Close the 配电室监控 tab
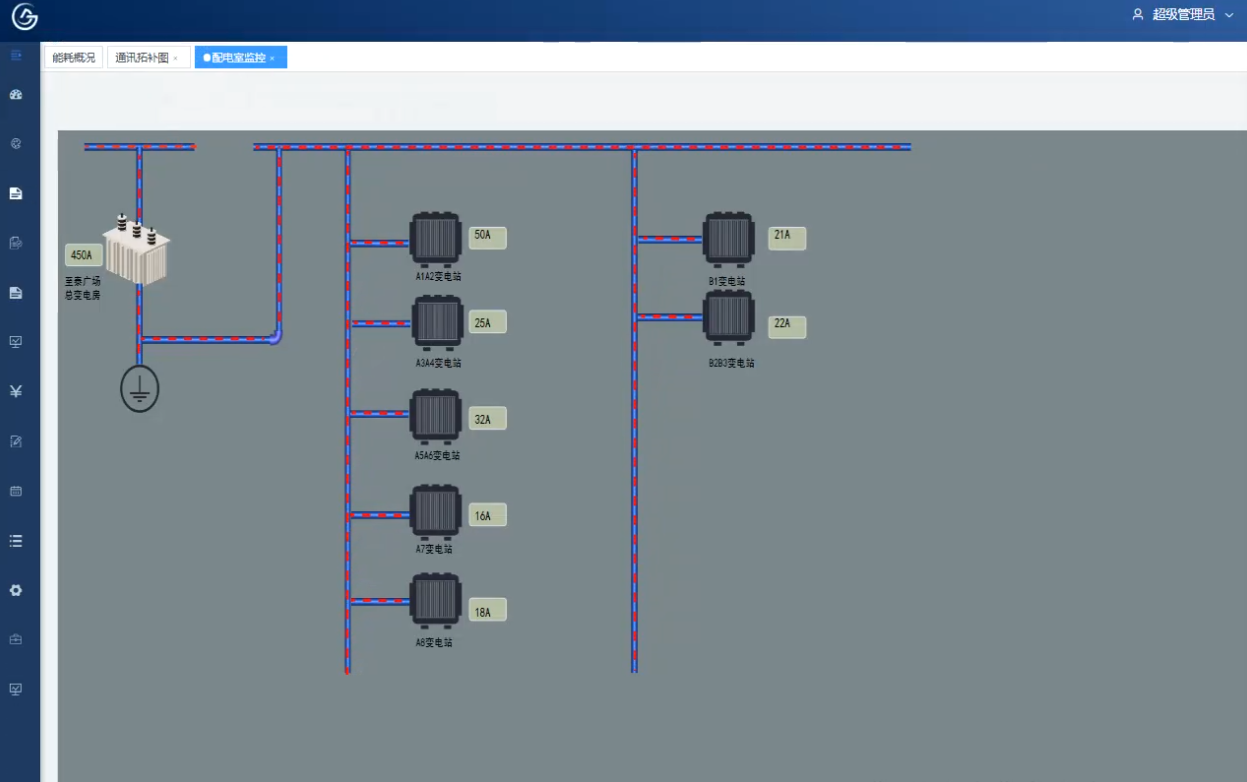 (x=272, y=58)
